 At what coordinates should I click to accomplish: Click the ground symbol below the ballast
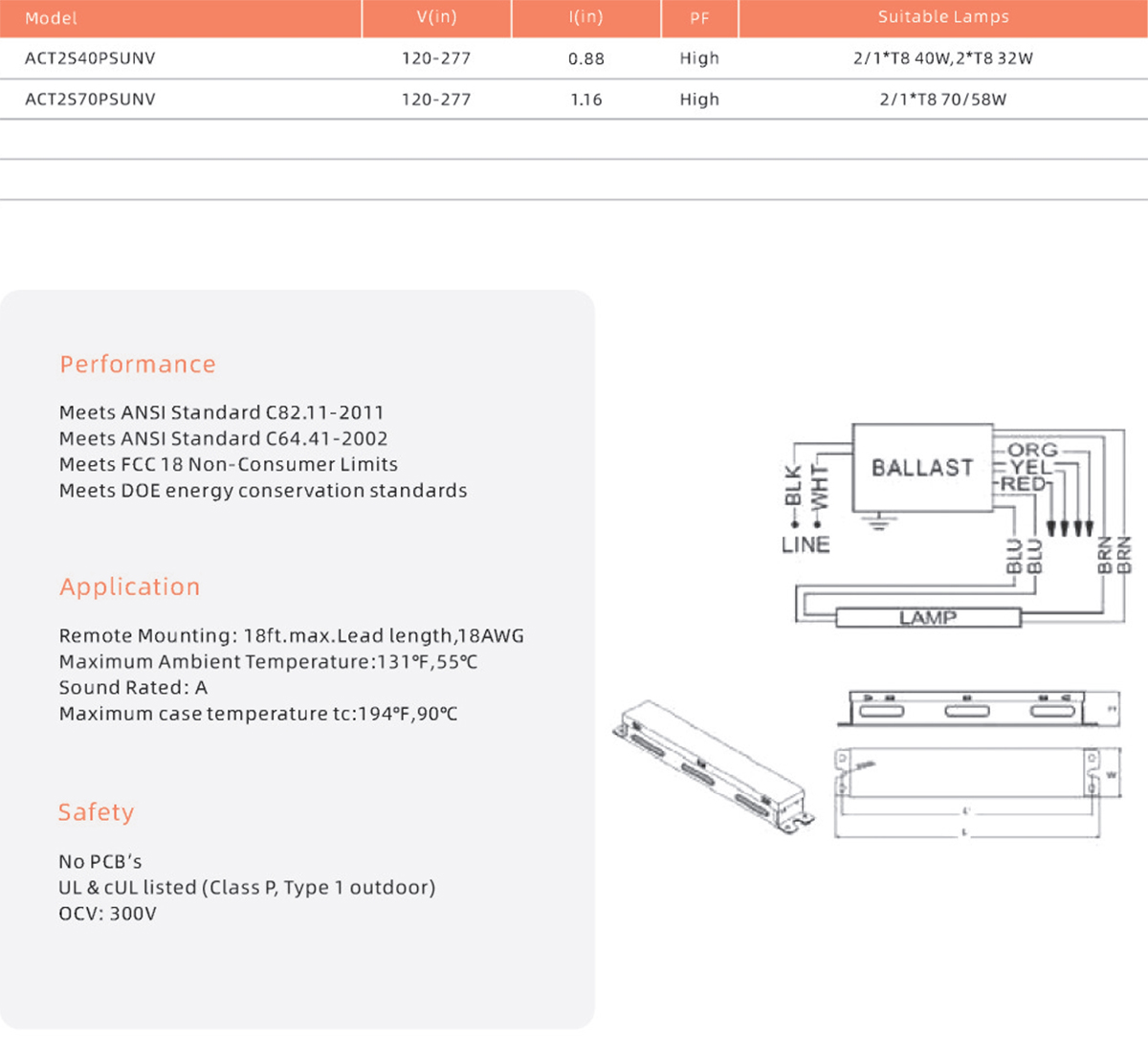[879, 521]
